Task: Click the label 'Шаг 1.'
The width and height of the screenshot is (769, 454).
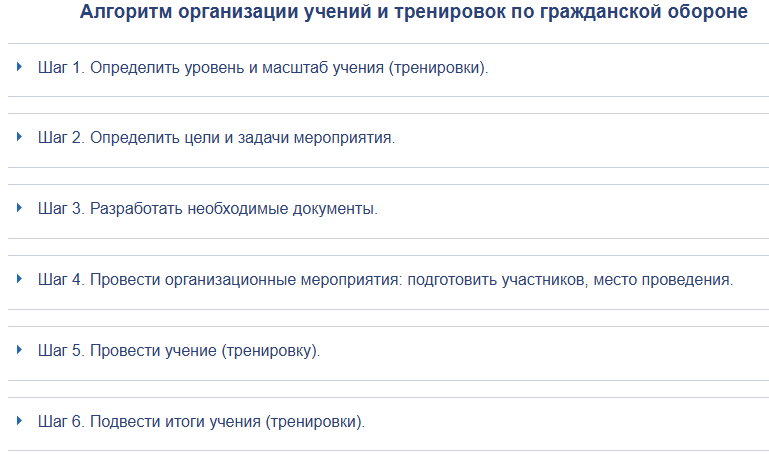Action: 61,67
